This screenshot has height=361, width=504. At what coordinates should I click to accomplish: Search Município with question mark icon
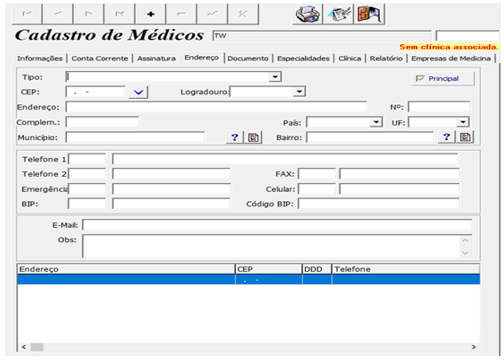235,137
